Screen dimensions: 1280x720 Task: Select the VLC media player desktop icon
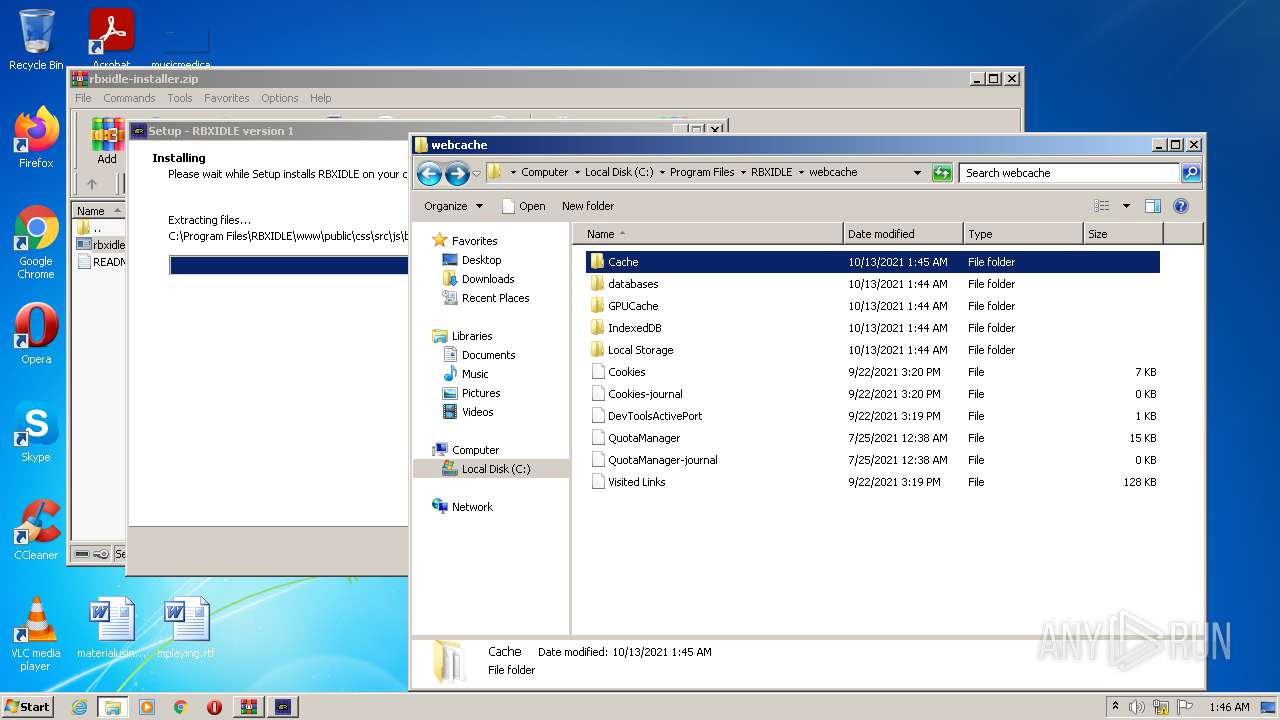(36, 634)
